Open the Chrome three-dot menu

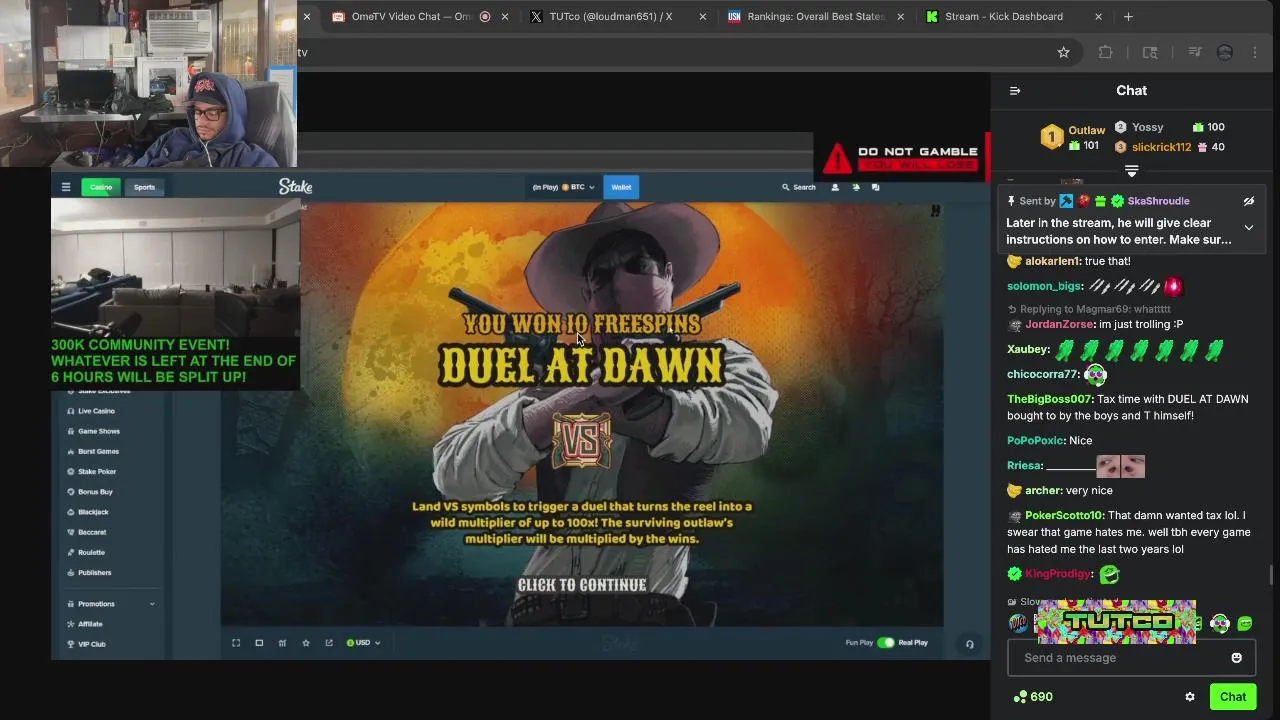tap(1255, 52)
